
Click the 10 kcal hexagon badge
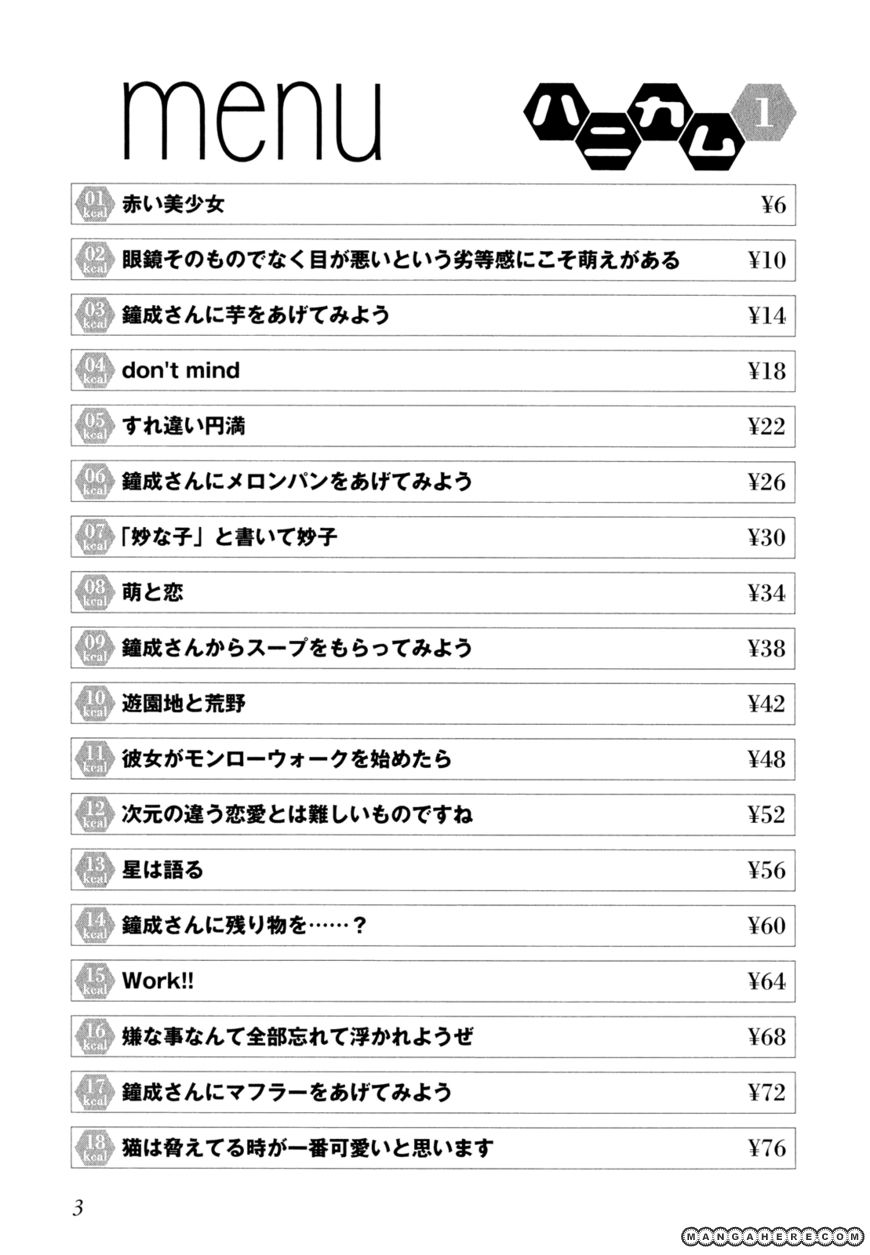95,704
